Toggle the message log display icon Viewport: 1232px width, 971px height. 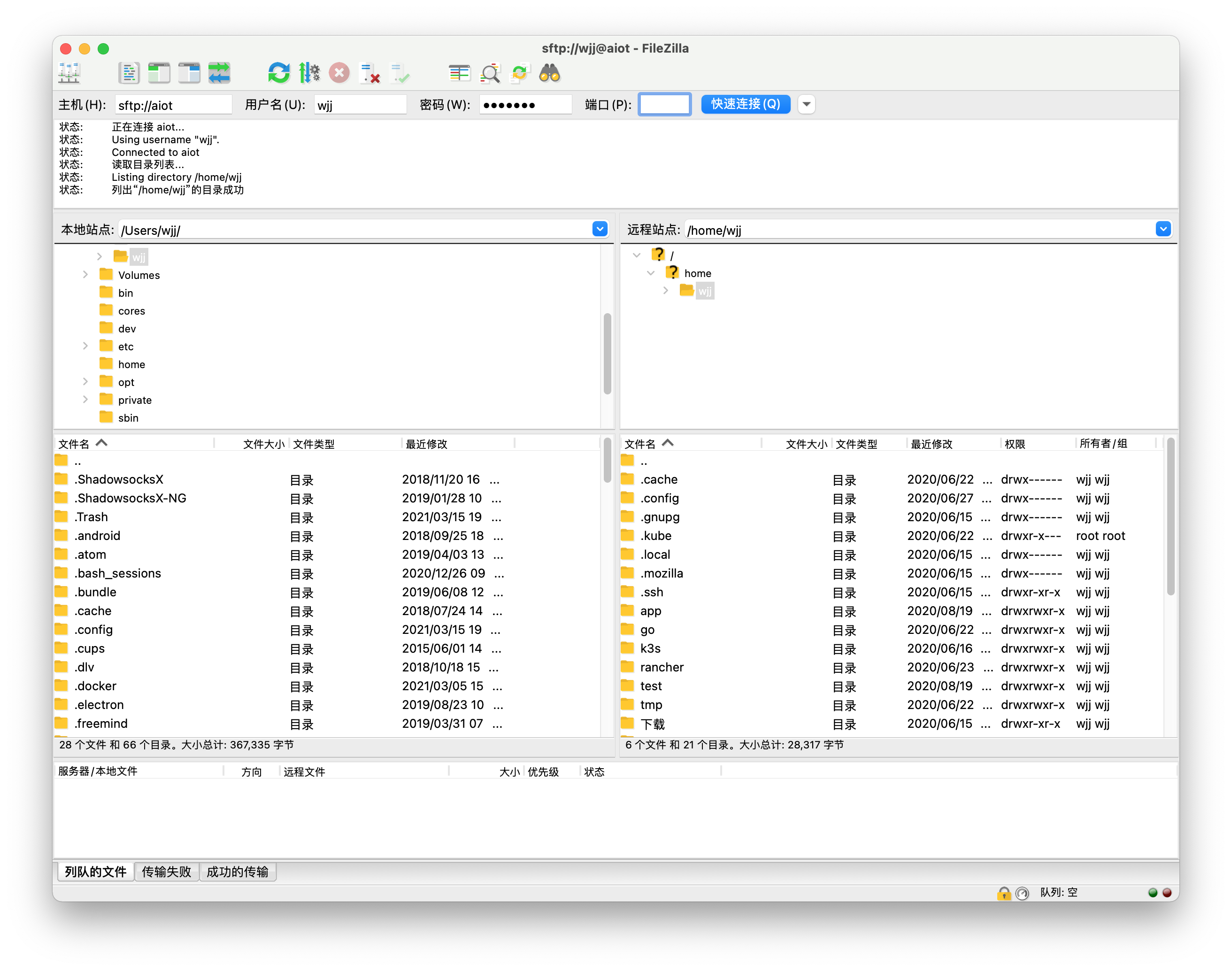pyautogui.click(x=129, y=73)
